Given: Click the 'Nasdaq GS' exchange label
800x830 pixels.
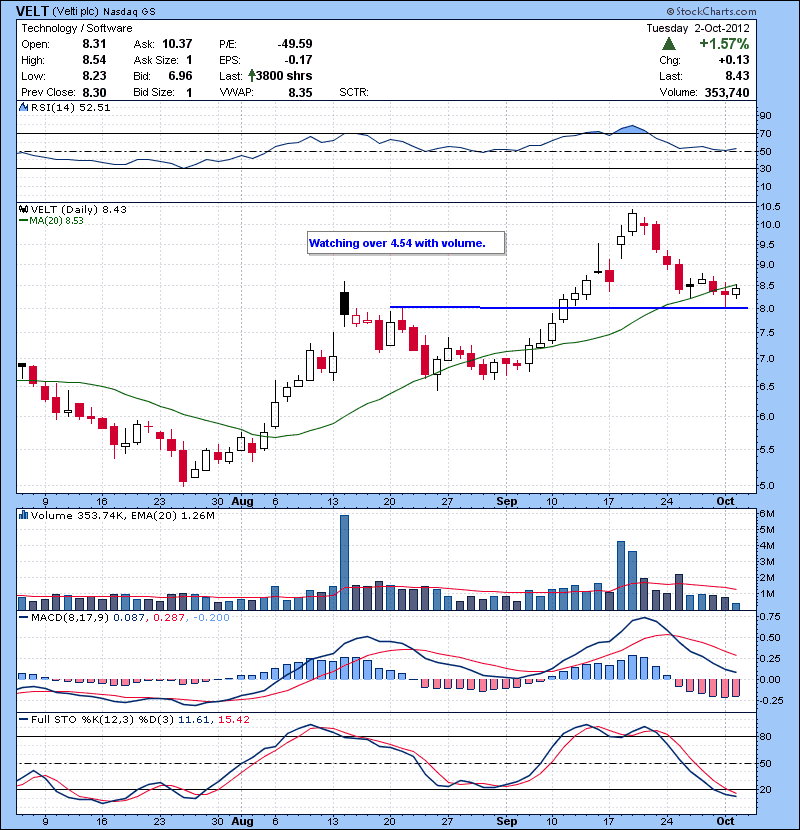Looking at the screenshot, I should (129, 12).
